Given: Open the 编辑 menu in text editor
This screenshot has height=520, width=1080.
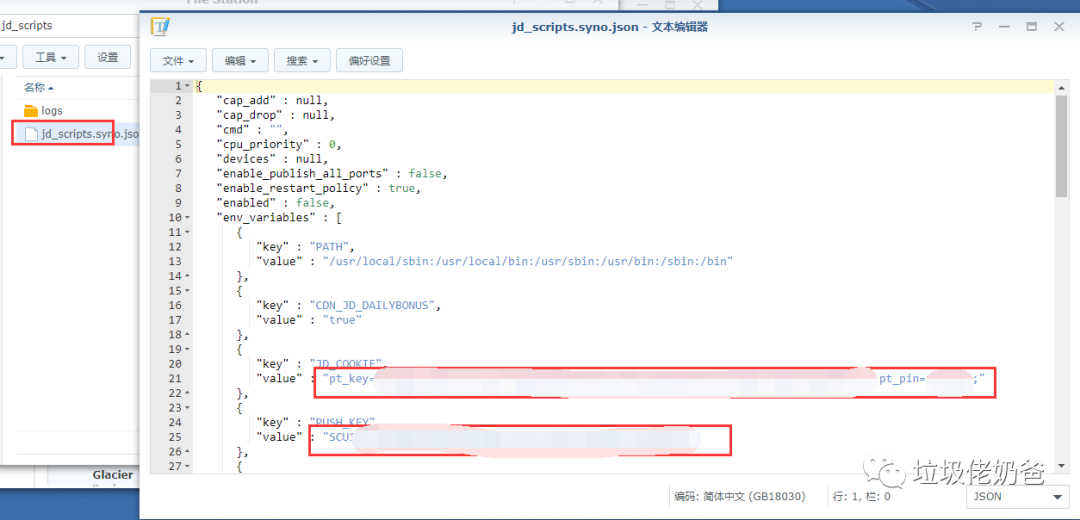Looking at the screenshot, I should click(240, 61).
